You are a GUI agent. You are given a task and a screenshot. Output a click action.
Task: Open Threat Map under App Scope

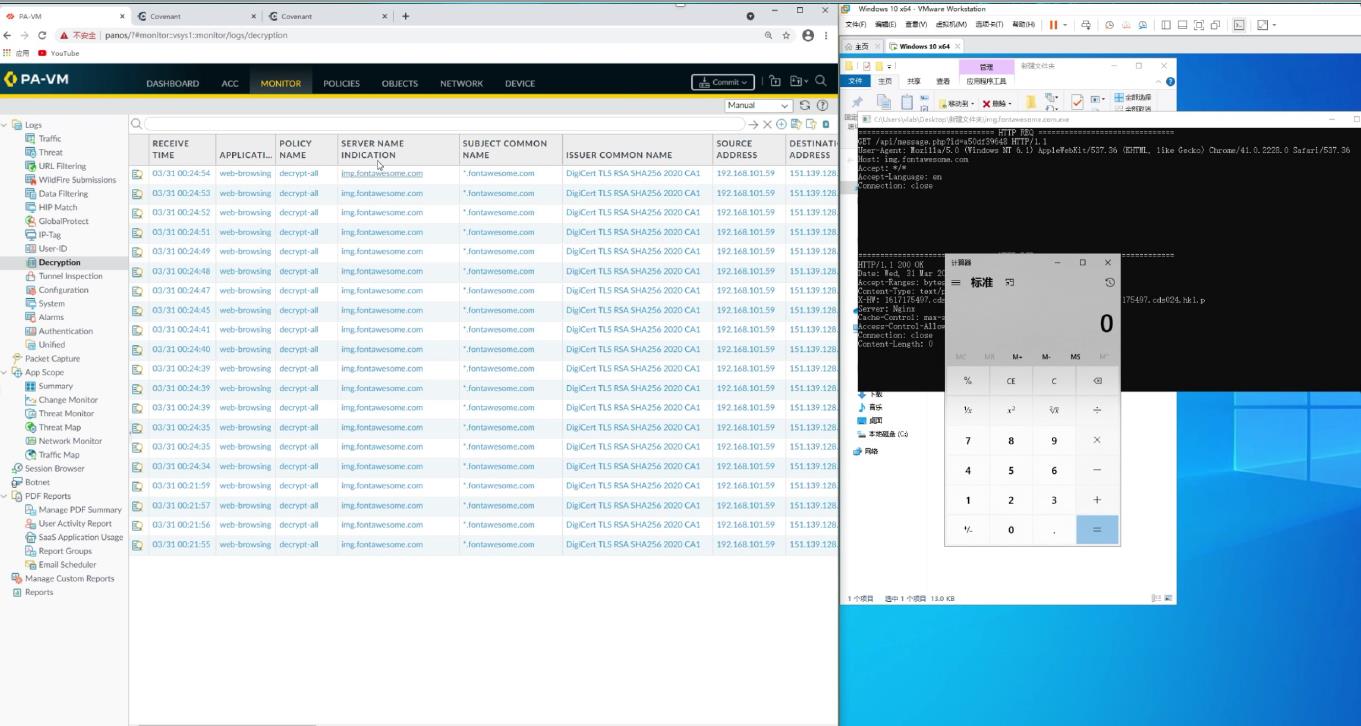pyautogui.click(x=59, y=427)
